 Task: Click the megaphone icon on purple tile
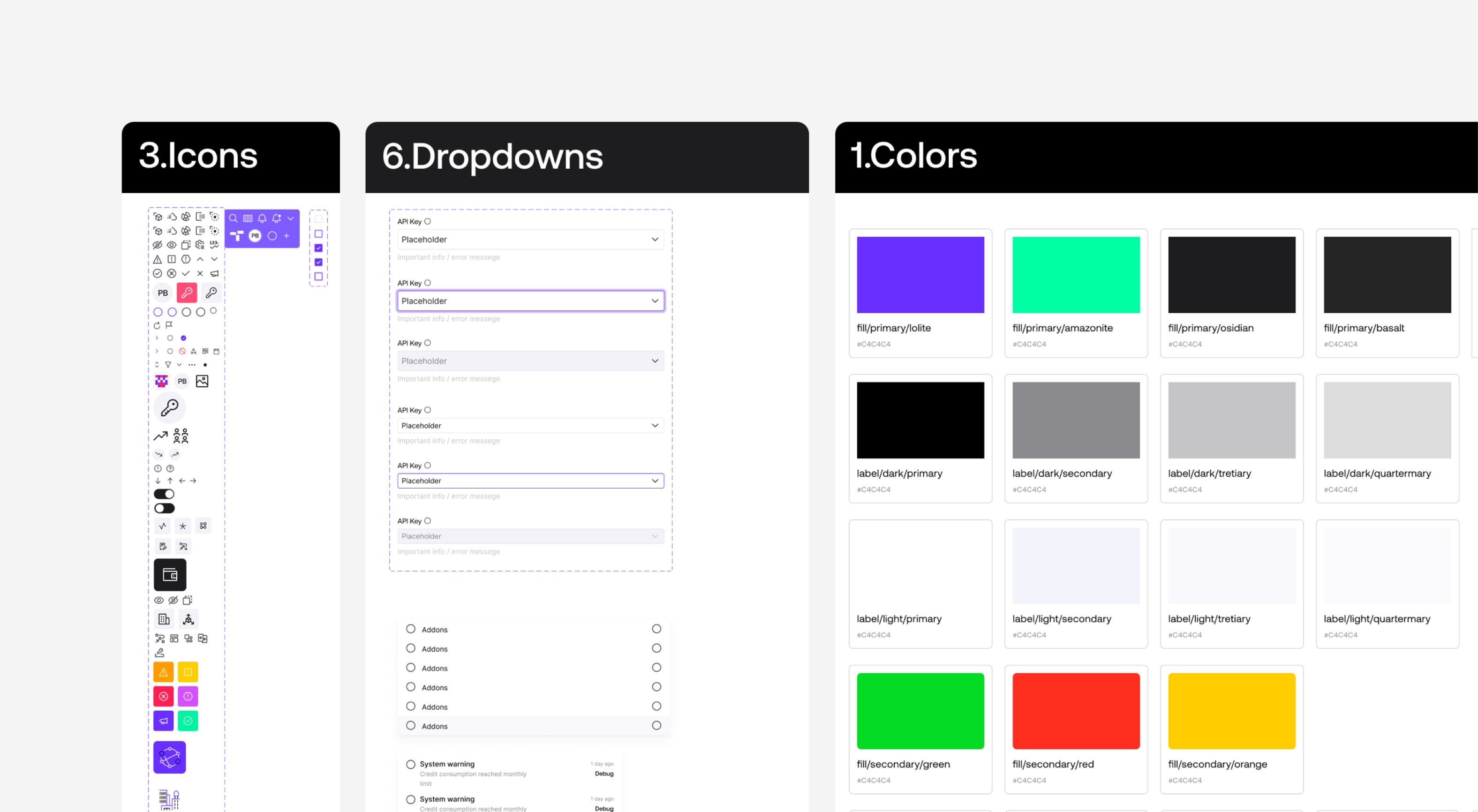pyautogui.click(x=164, y=721)
